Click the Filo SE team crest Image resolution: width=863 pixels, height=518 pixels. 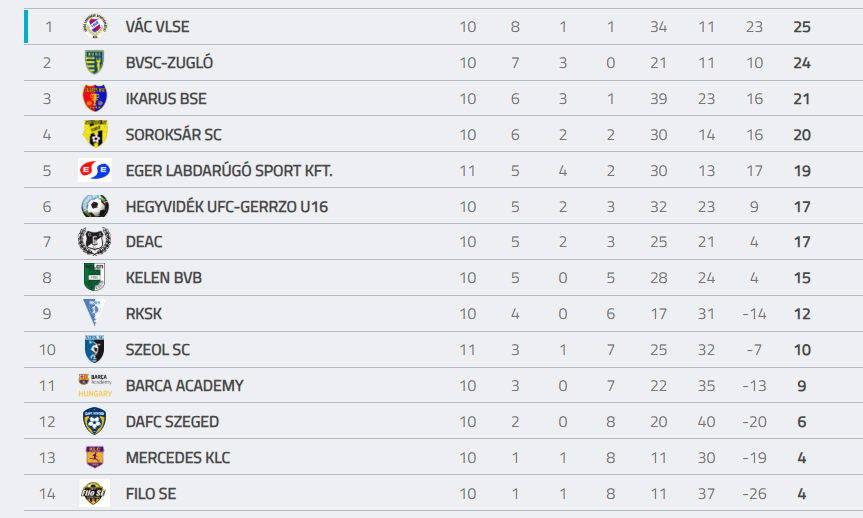(94, 494)
